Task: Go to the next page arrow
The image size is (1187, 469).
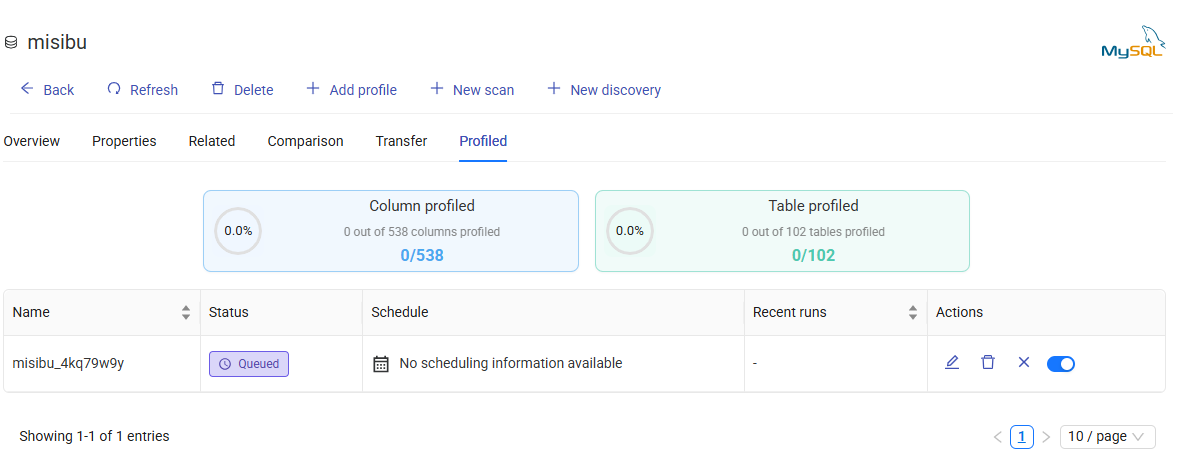Action: click(x=1046, y=437)
